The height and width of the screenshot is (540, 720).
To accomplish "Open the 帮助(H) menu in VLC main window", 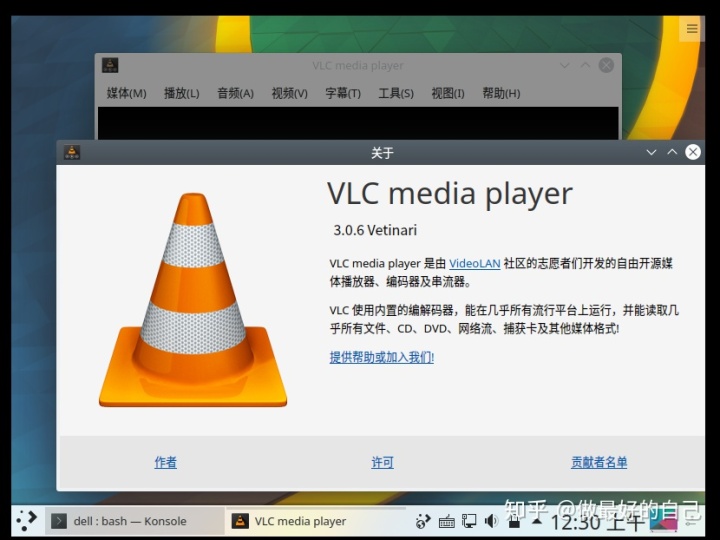I will pyautogui.click(x=501, y=93).
